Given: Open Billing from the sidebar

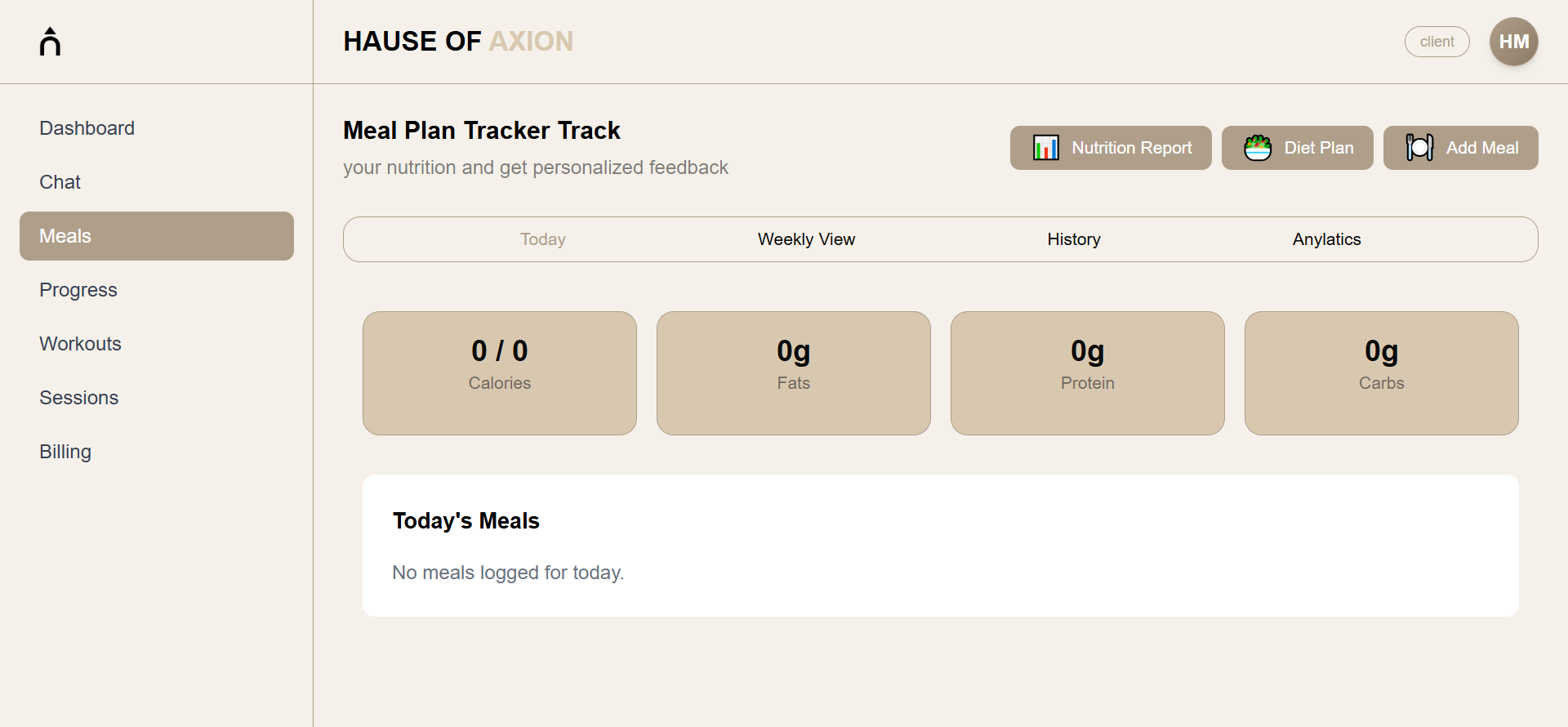Looking at the screenshot, I should pyautogui.click(x=65, y=452).
